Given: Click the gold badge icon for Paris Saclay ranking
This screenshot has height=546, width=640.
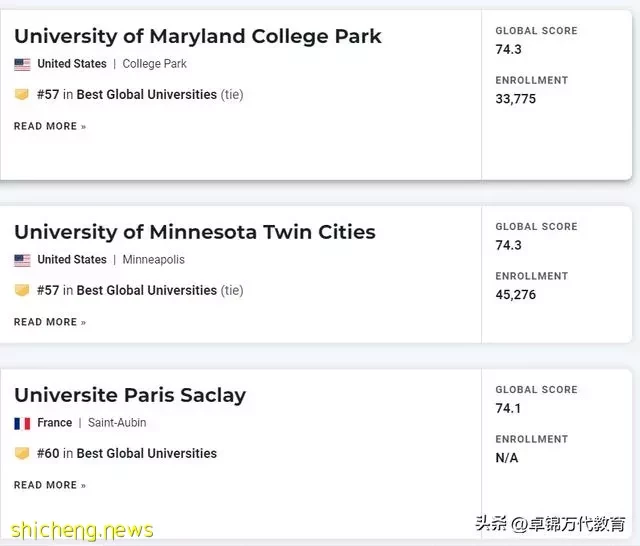Looking at the screenshot, I should 22,453.
